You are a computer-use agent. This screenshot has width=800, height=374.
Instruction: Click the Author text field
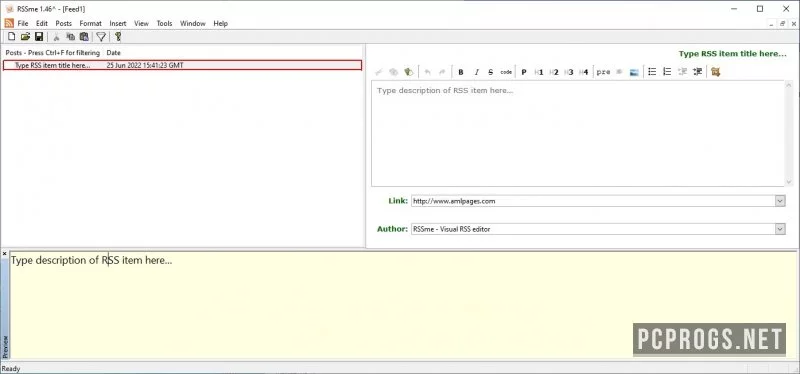click(593, 229)
